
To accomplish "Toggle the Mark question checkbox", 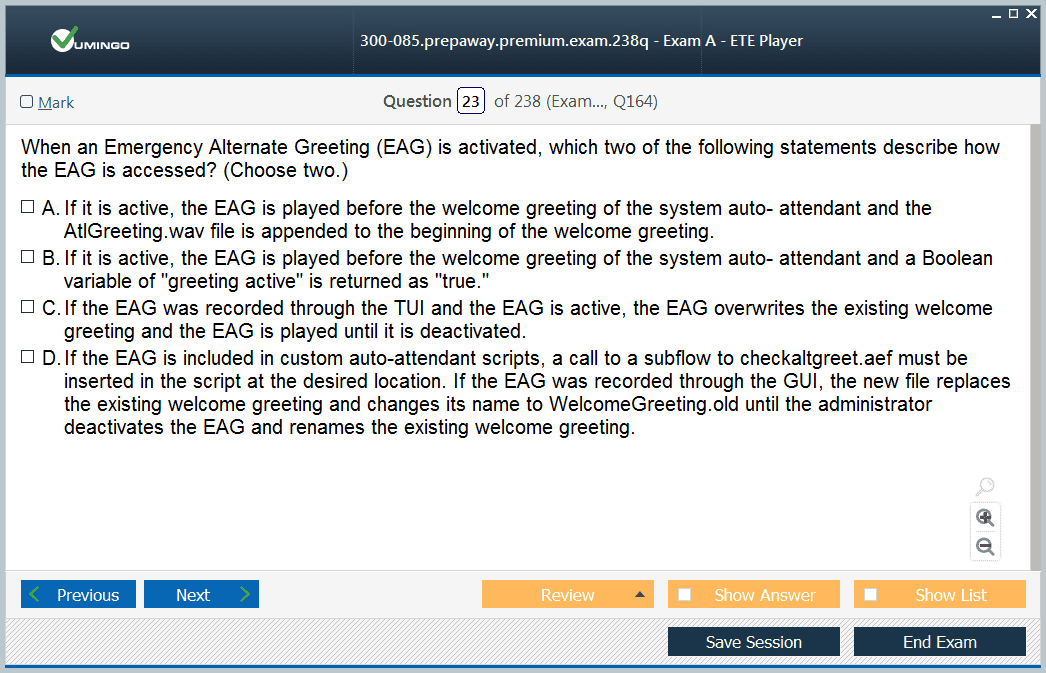I will coord(27,101).
